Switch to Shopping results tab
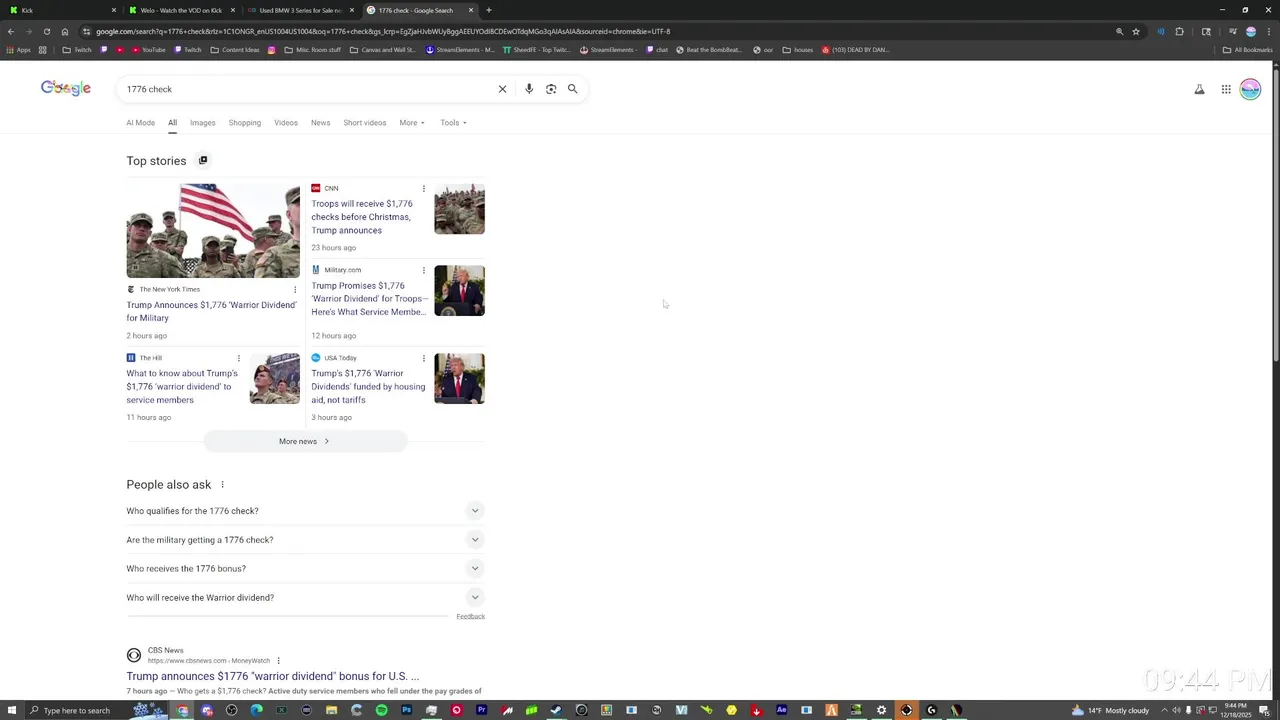The image size is (1280, 720). tap(244, 123)
